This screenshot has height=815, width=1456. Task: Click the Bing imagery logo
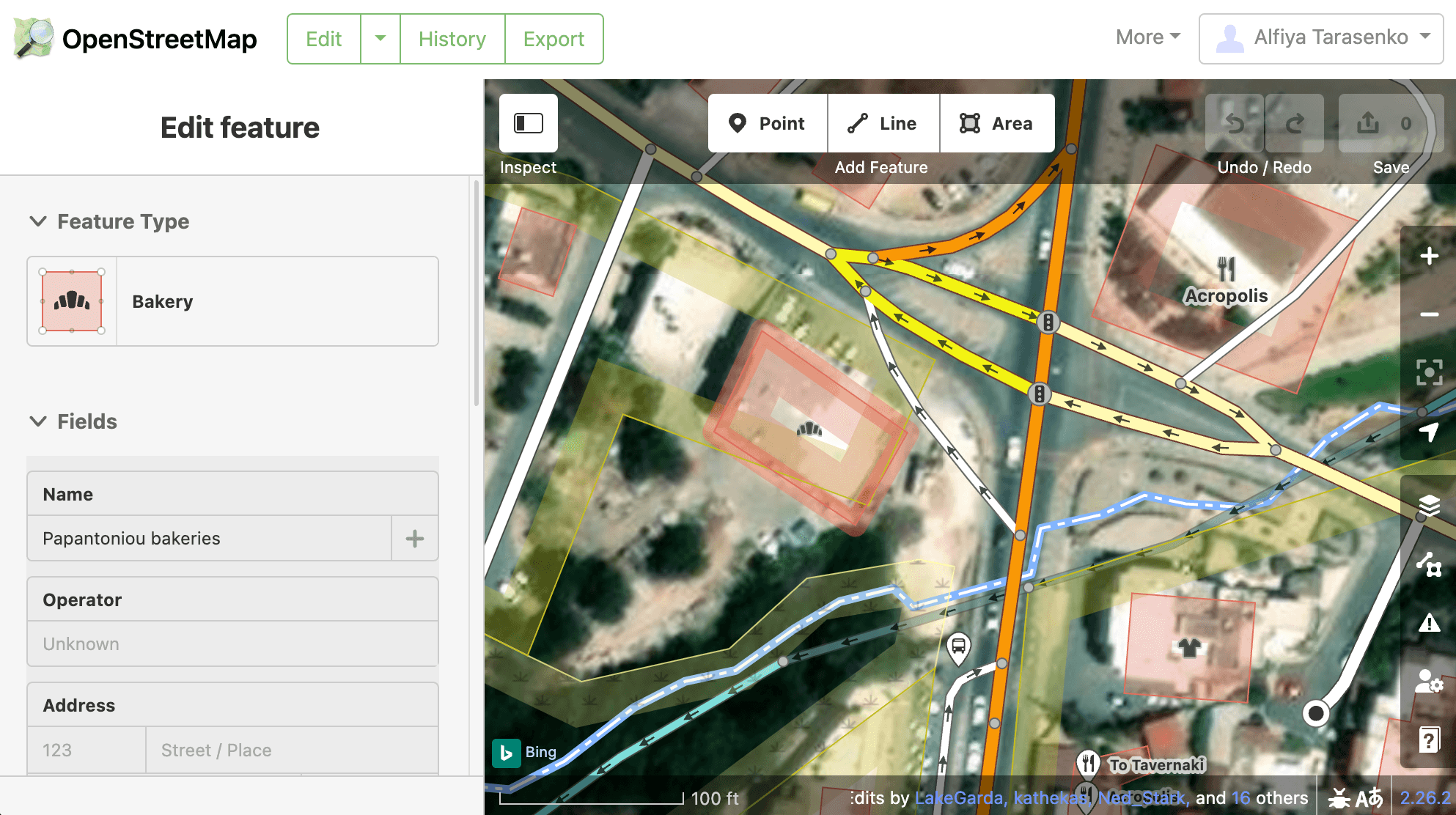click(x=506, y=752)
